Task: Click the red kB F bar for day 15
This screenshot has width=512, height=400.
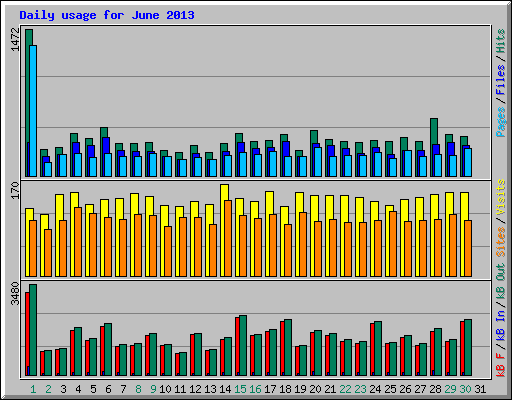Action: 237,346
